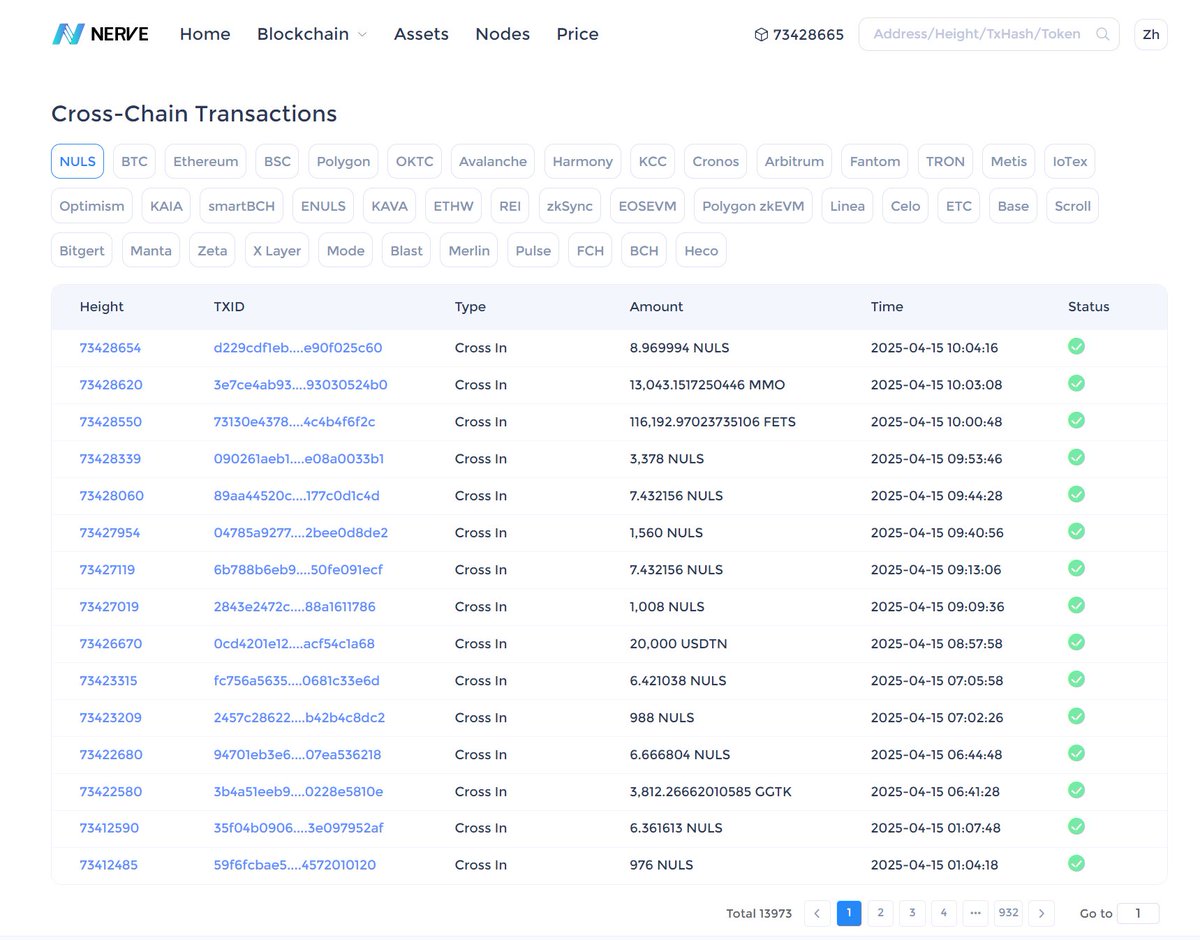Click the block height cube icon
Screen dimensions: 1200x940
(x=761, y=34)
